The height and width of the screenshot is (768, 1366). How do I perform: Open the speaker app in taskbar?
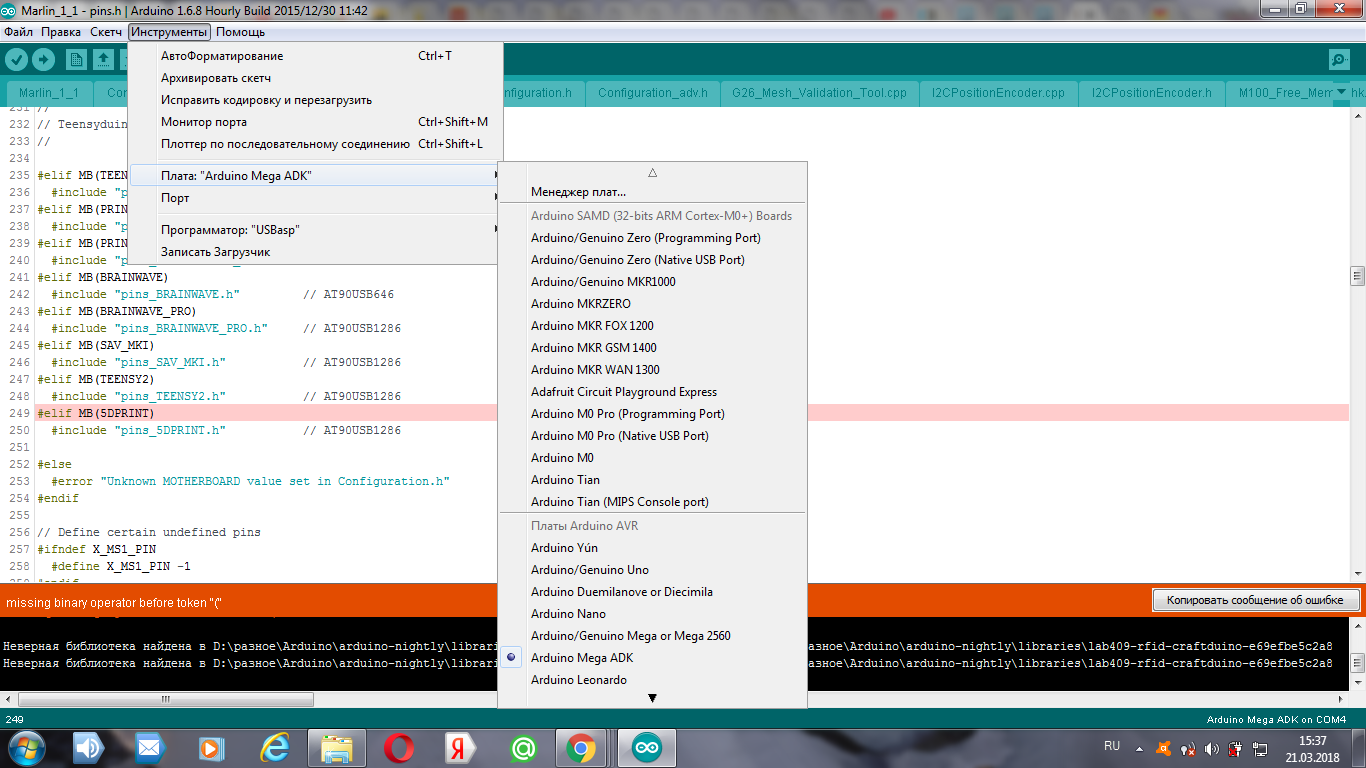tap(89, 748)
